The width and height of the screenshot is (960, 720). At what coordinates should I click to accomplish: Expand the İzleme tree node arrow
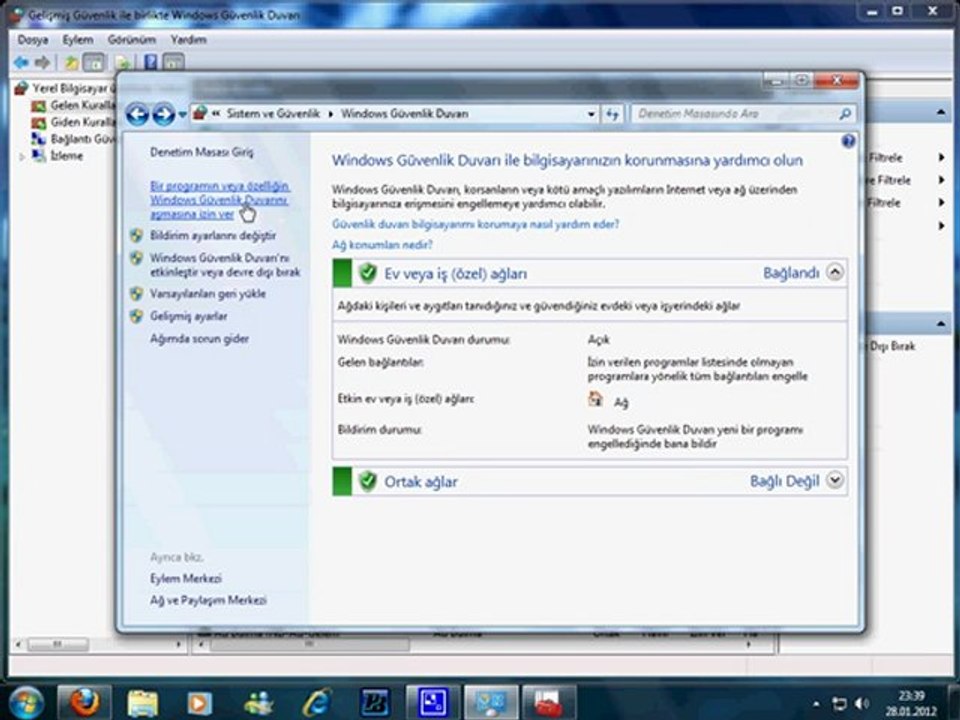tap(22, 157)
